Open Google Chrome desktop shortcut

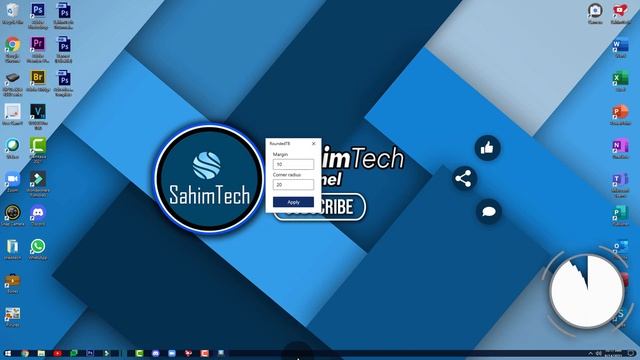[12, 48]
